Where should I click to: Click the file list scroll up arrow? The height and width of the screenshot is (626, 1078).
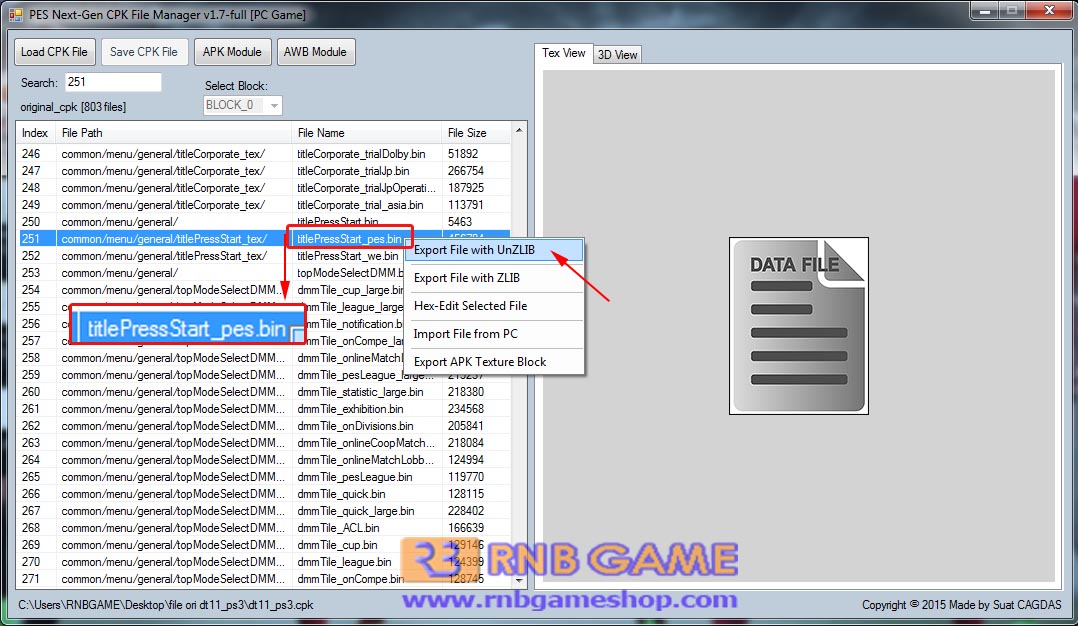click(519, 131)
